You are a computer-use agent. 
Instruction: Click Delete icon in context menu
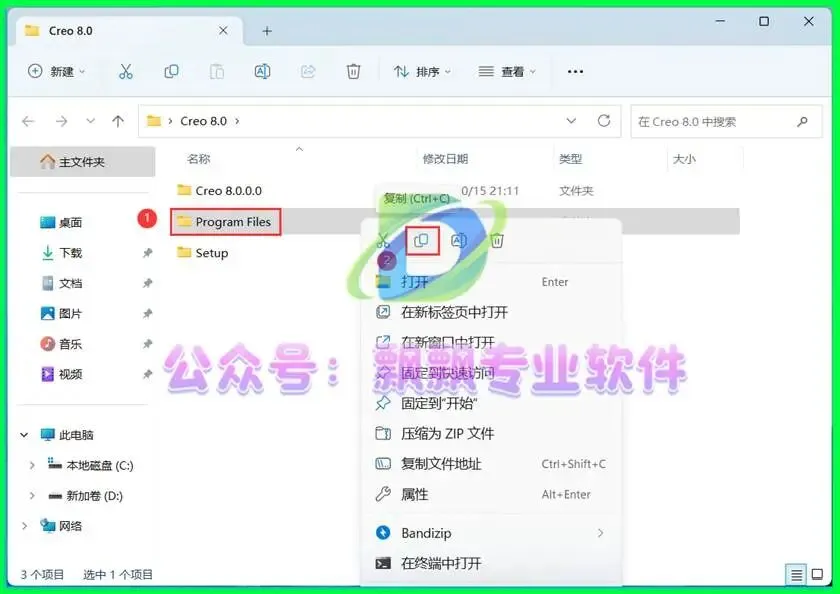click(497, 240)
